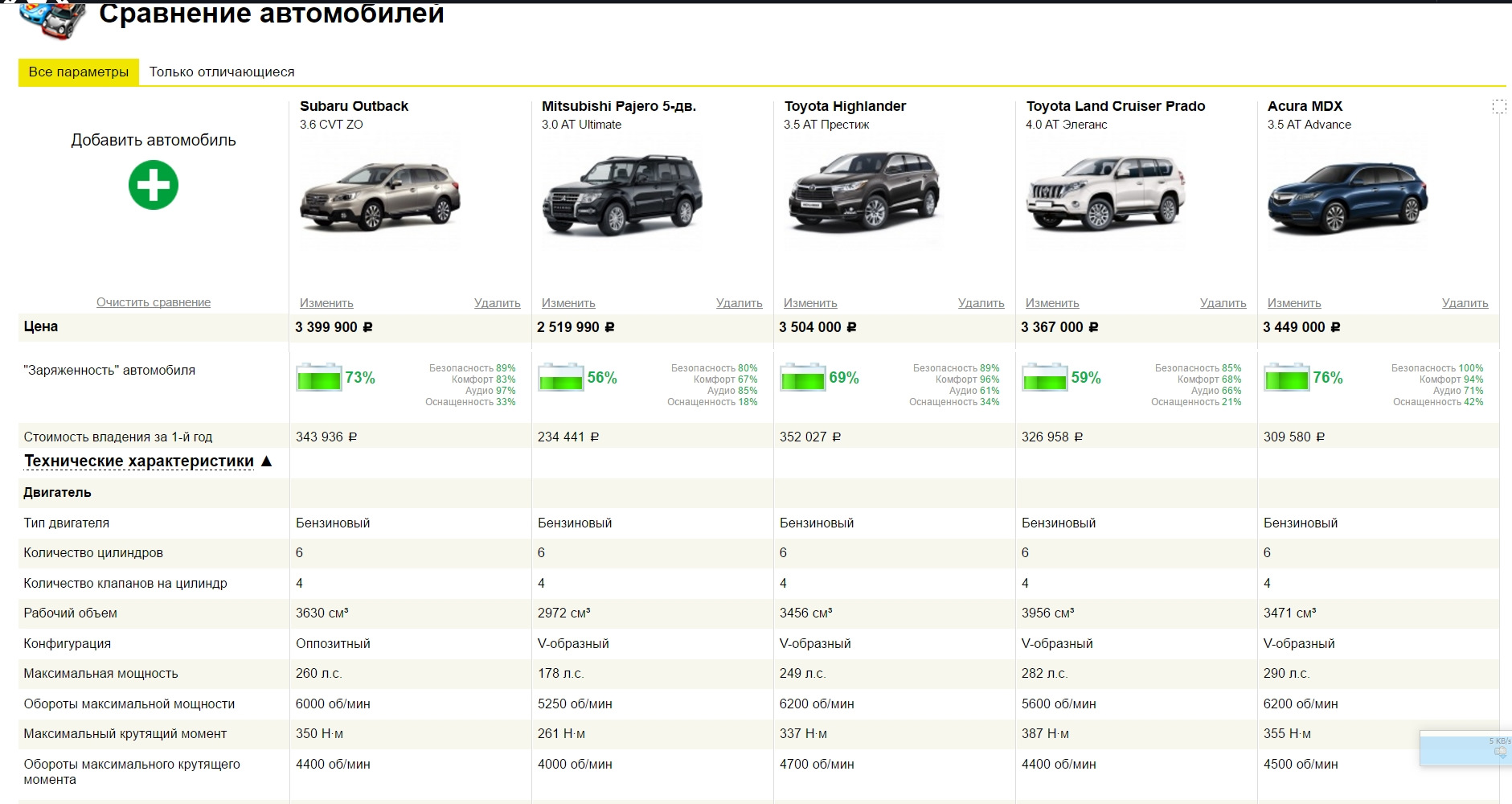Click the Безопасность 100% rating for Acura

pyautogui.click(x=1437, y=368)
